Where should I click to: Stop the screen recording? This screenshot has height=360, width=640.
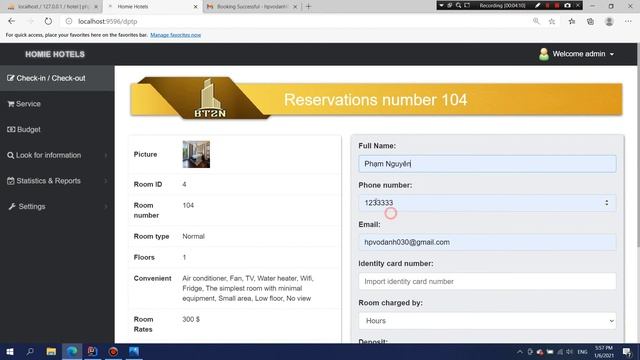557,5
